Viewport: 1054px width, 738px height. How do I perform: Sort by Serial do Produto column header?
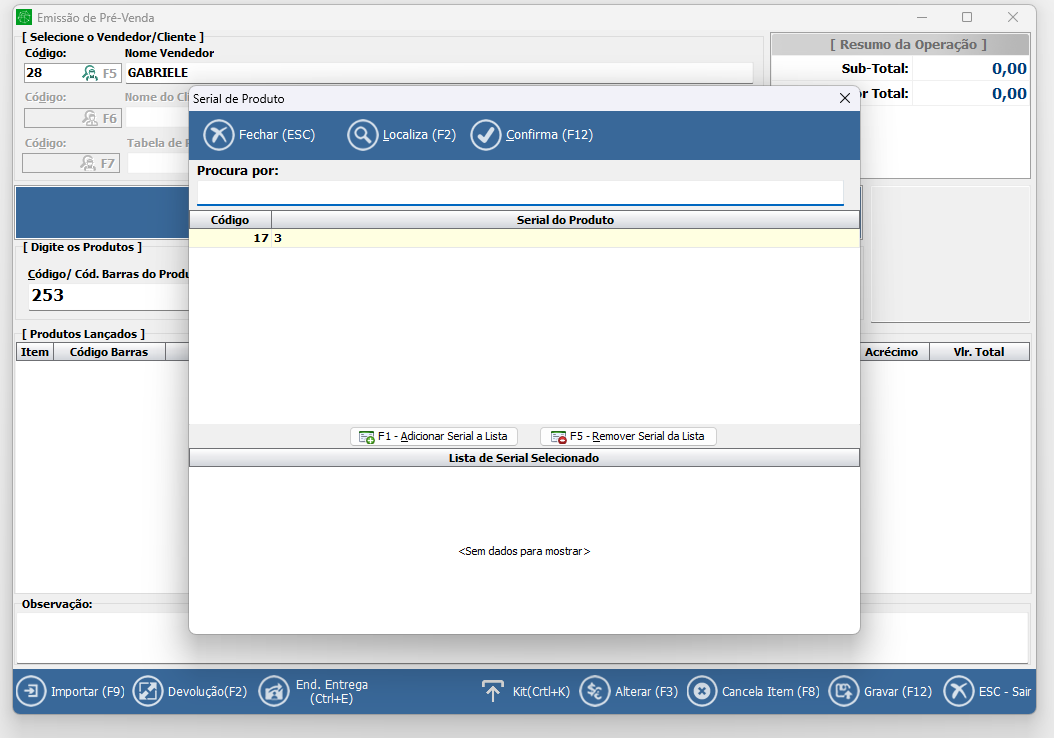point(565,220)
